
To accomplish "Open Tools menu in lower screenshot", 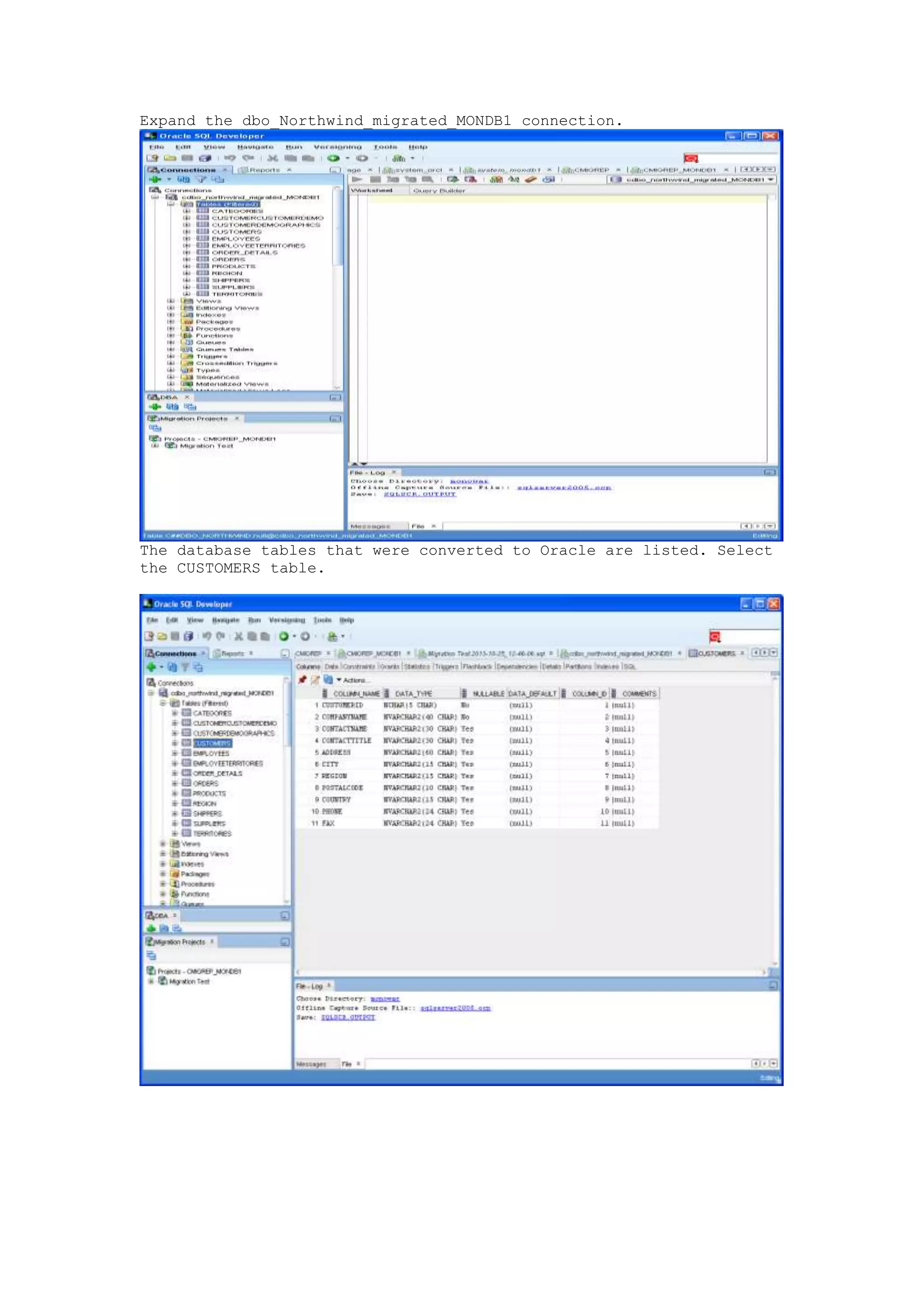I will point(322,620).
